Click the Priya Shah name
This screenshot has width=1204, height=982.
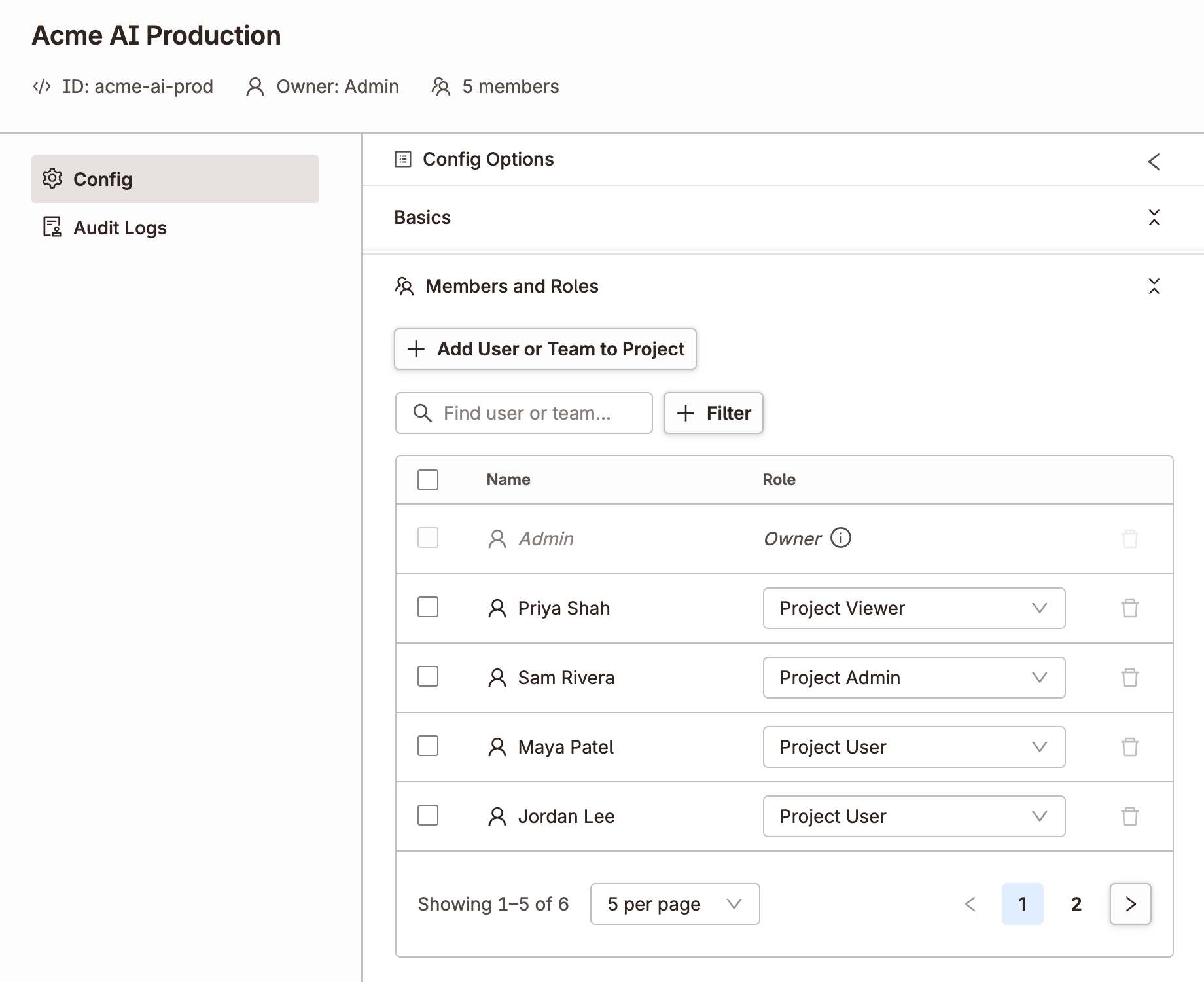click(564, 608)
